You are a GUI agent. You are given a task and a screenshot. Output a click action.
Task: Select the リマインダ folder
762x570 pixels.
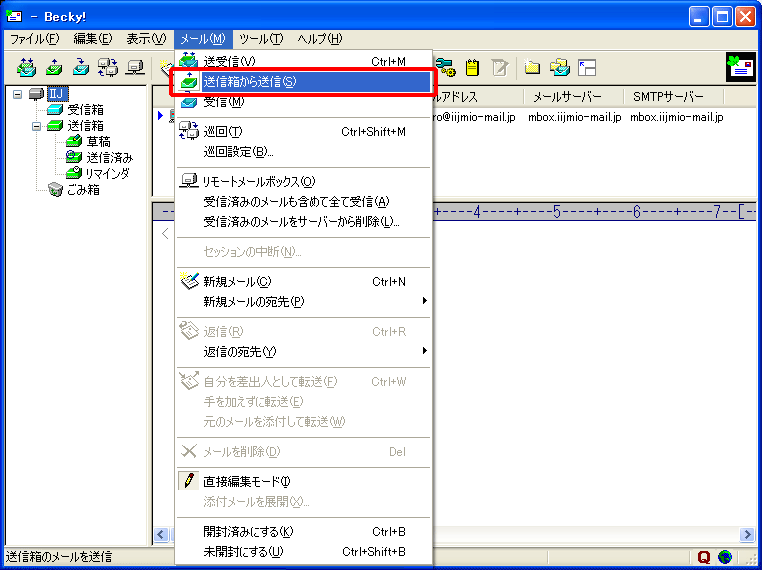(107, 173)
